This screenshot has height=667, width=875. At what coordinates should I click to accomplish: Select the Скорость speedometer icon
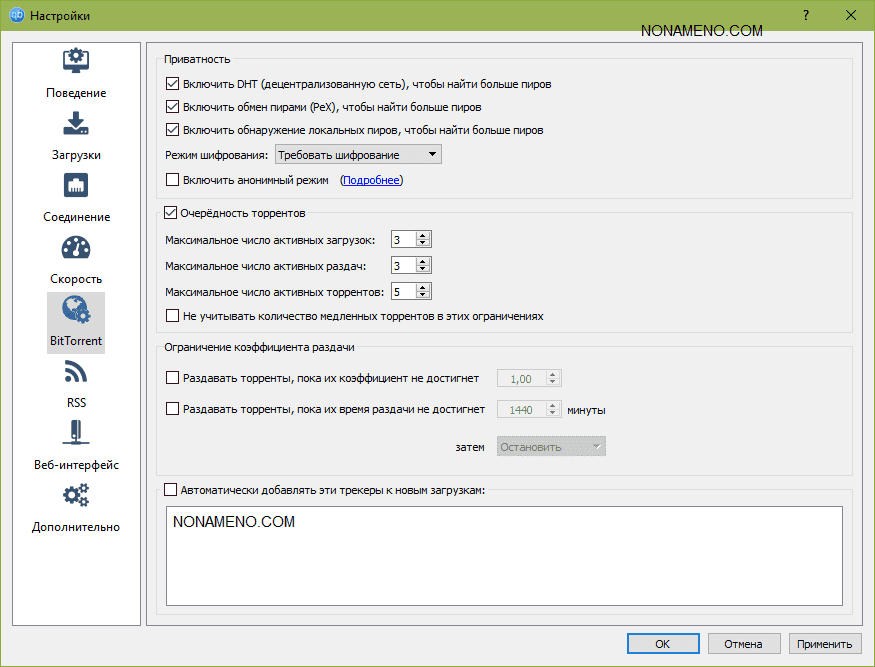click(76, 248)
